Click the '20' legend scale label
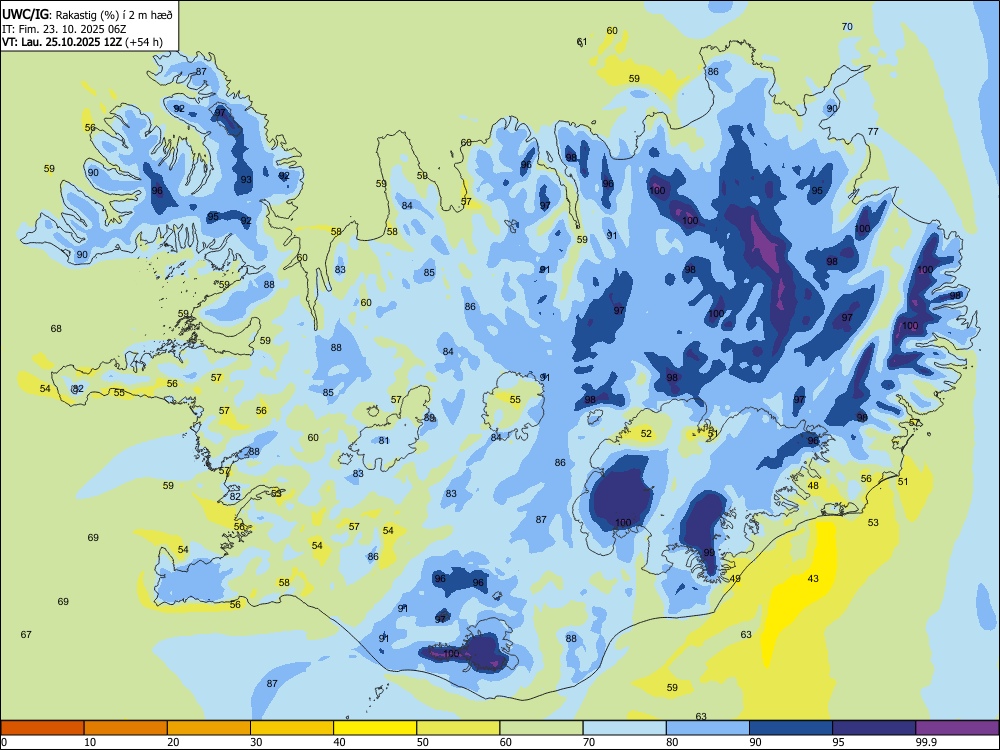The height and width of the screenshot is (750, 1000). (173, 742)
